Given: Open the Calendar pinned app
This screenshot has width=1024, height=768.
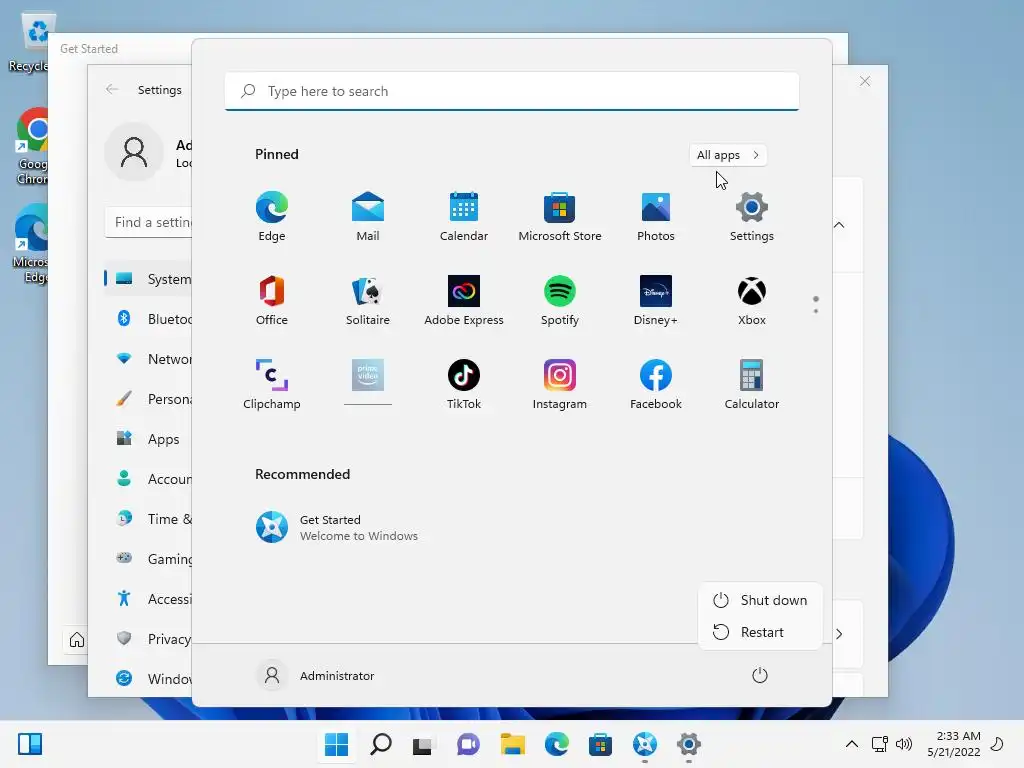Looking at the screenshot, I should coord(464,216).
